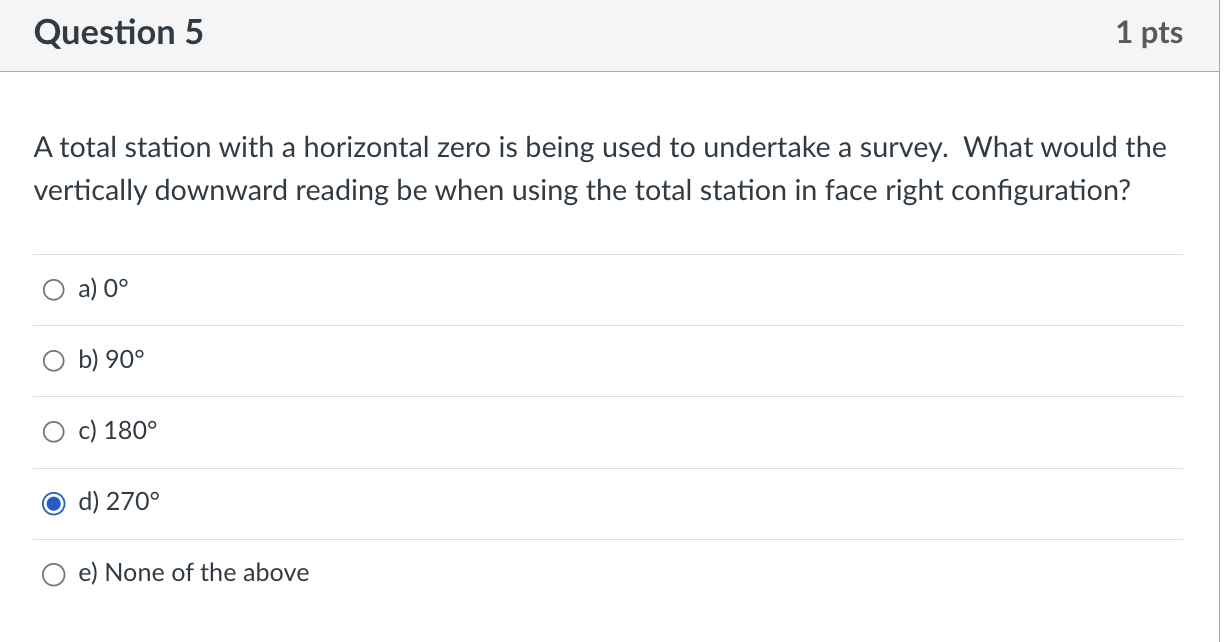Click the question prompt text paragraph

[600, 168]
